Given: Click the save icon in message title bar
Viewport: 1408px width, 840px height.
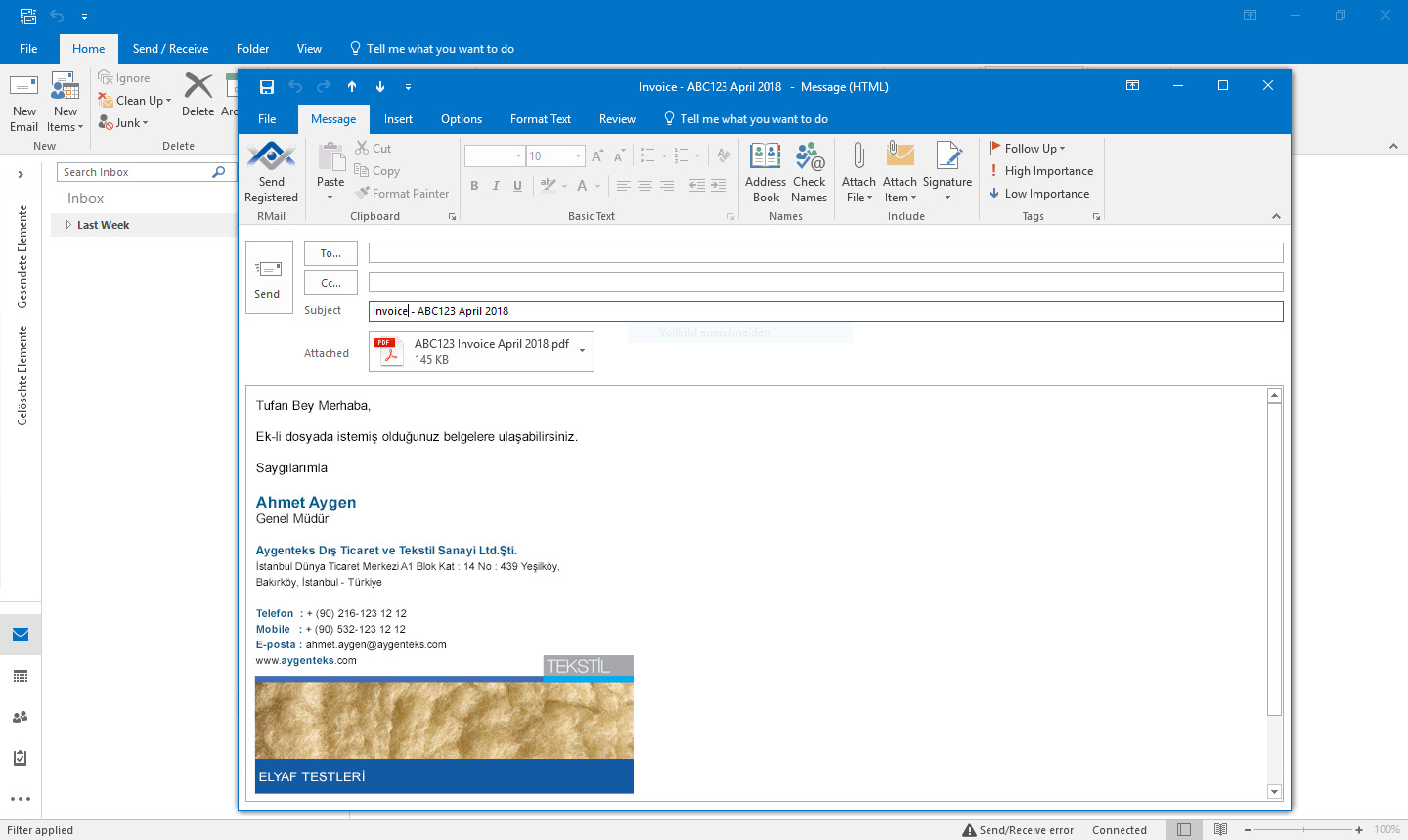Looking at the screenshot, I should pyautogui.click(x=266, y=86).
